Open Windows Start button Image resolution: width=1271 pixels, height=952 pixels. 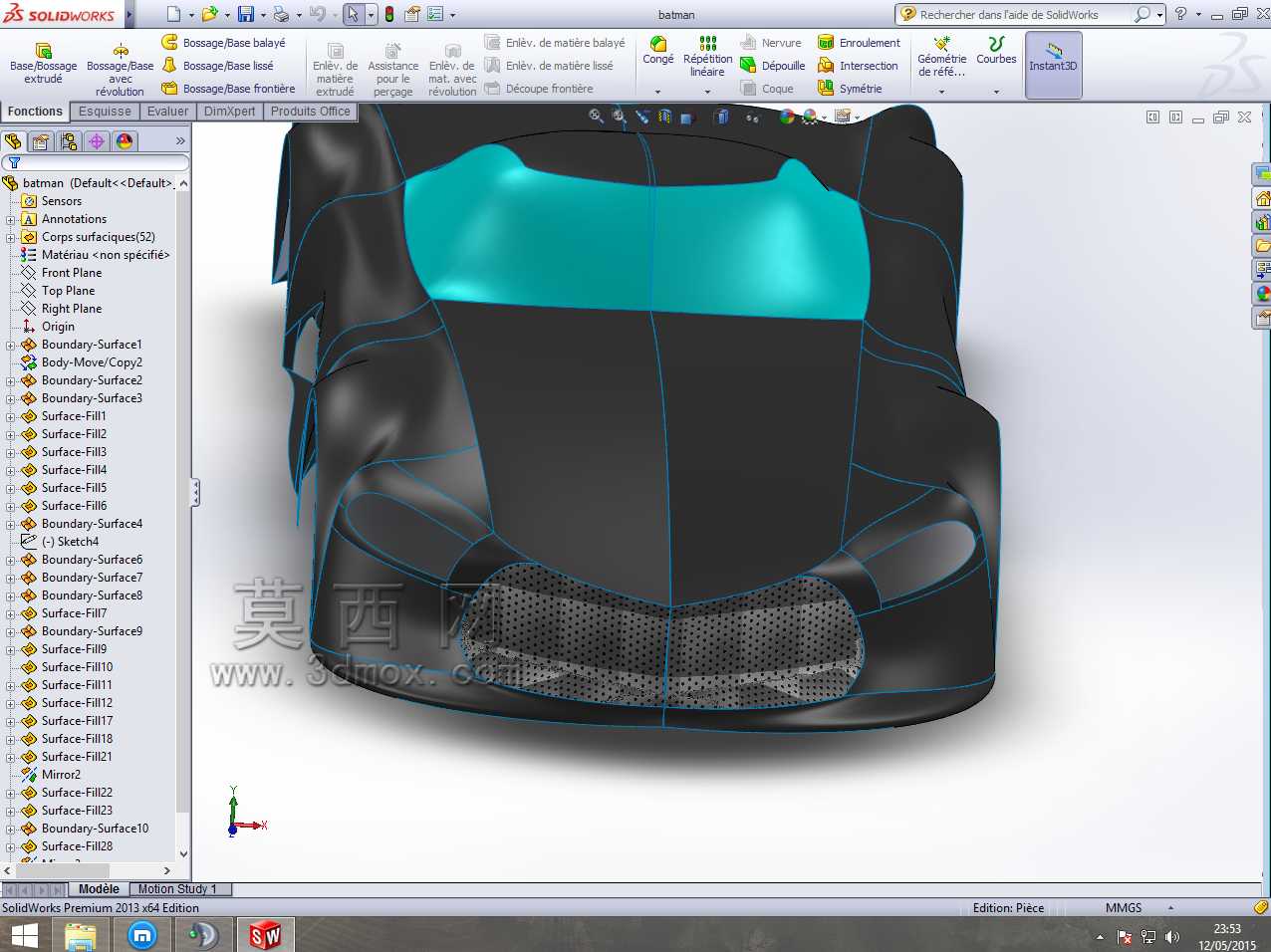point(24,935)
